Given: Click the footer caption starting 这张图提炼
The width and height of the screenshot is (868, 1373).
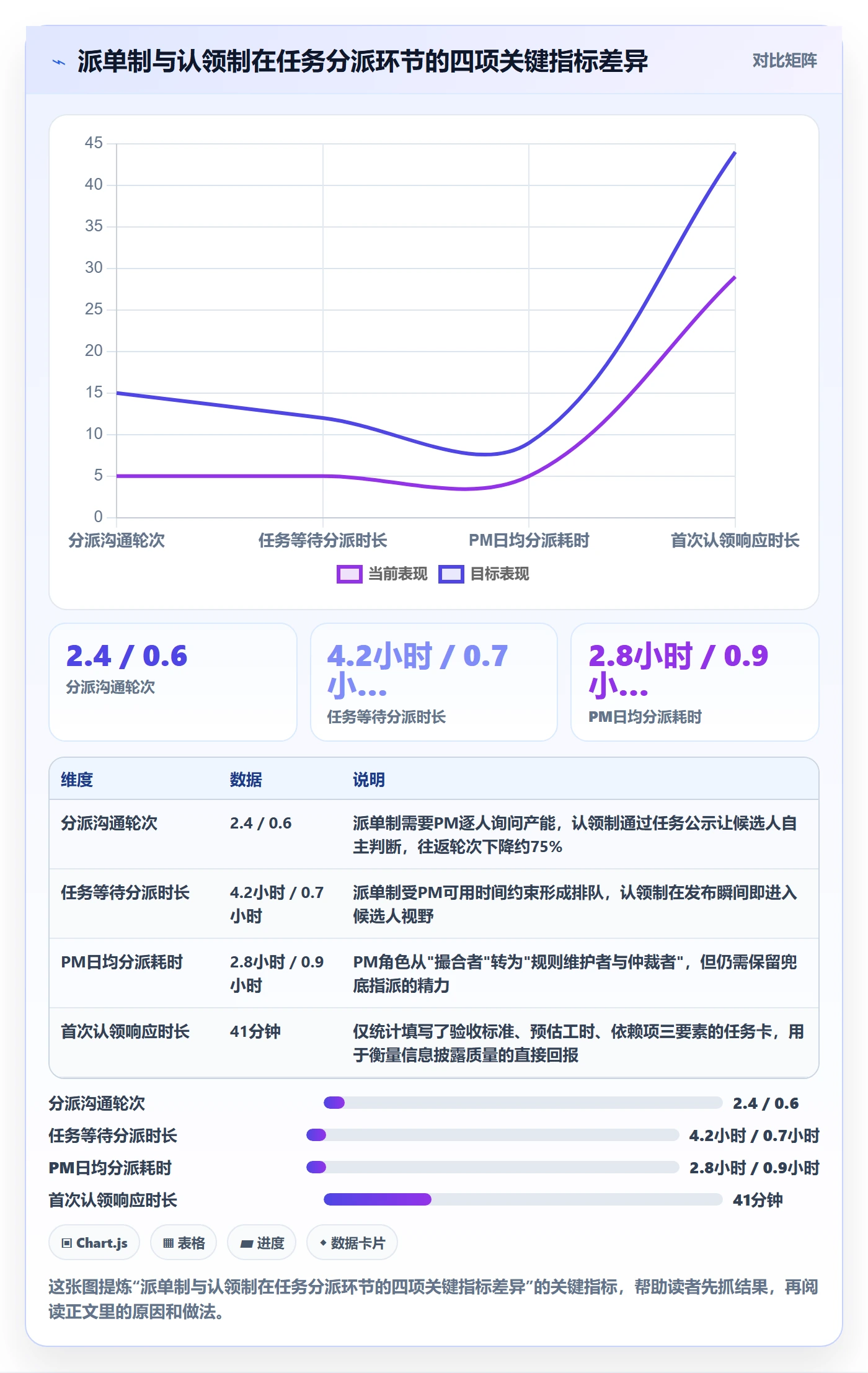Looking at the screenshot, I should pos(433,1299).
